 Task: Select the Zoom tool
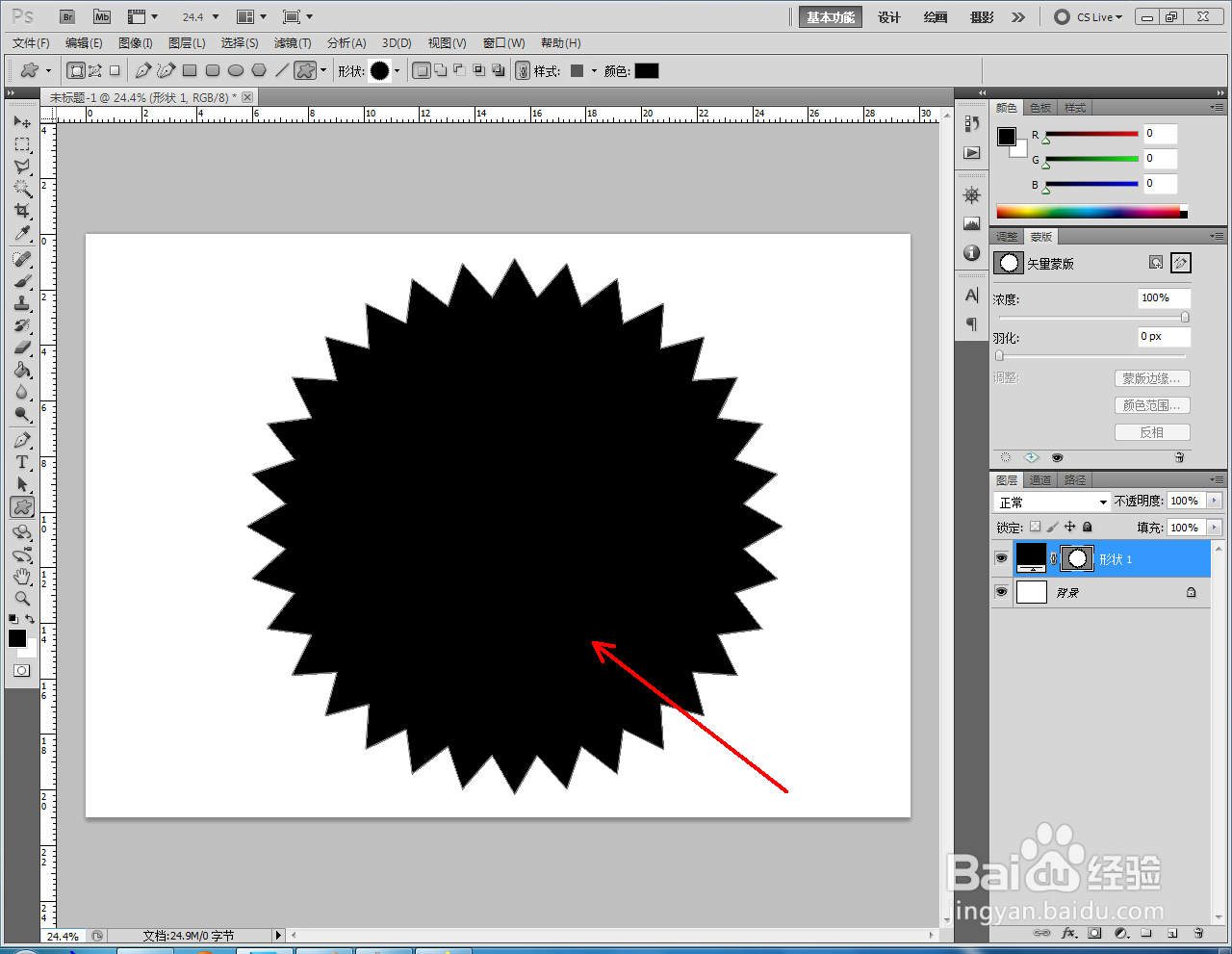click(22, 599)
